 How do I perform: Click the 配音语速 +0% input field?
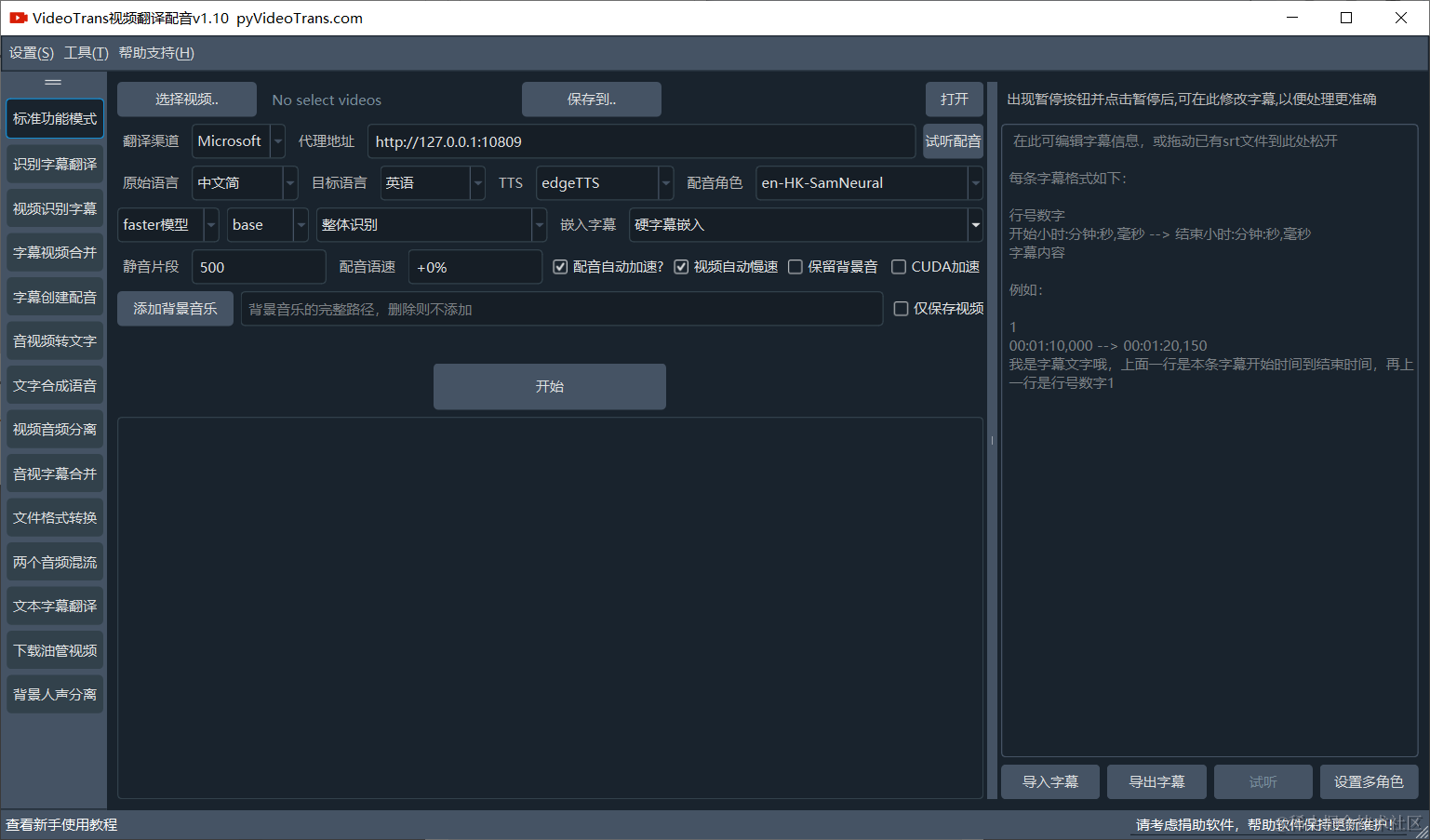tap(475, 267)
